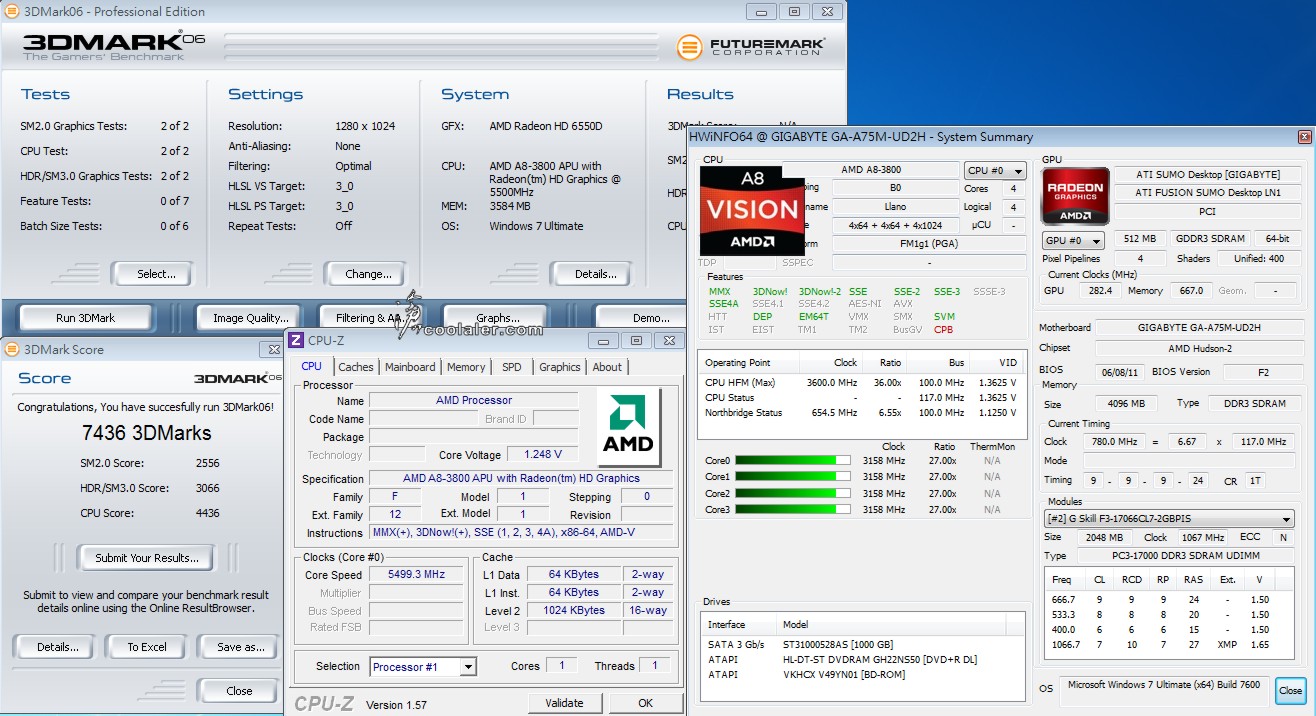Screen dimensions: 1316x716
Task: Close the 3DMark Score window with Close button
Action: click(239, 691)
